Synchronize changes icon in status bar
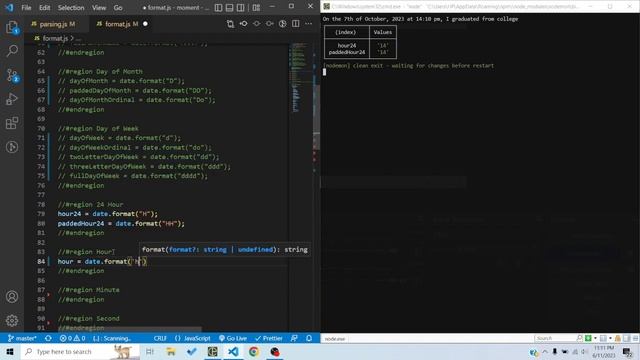The height and width of the screenshot is (360, 640). (48, 338)
